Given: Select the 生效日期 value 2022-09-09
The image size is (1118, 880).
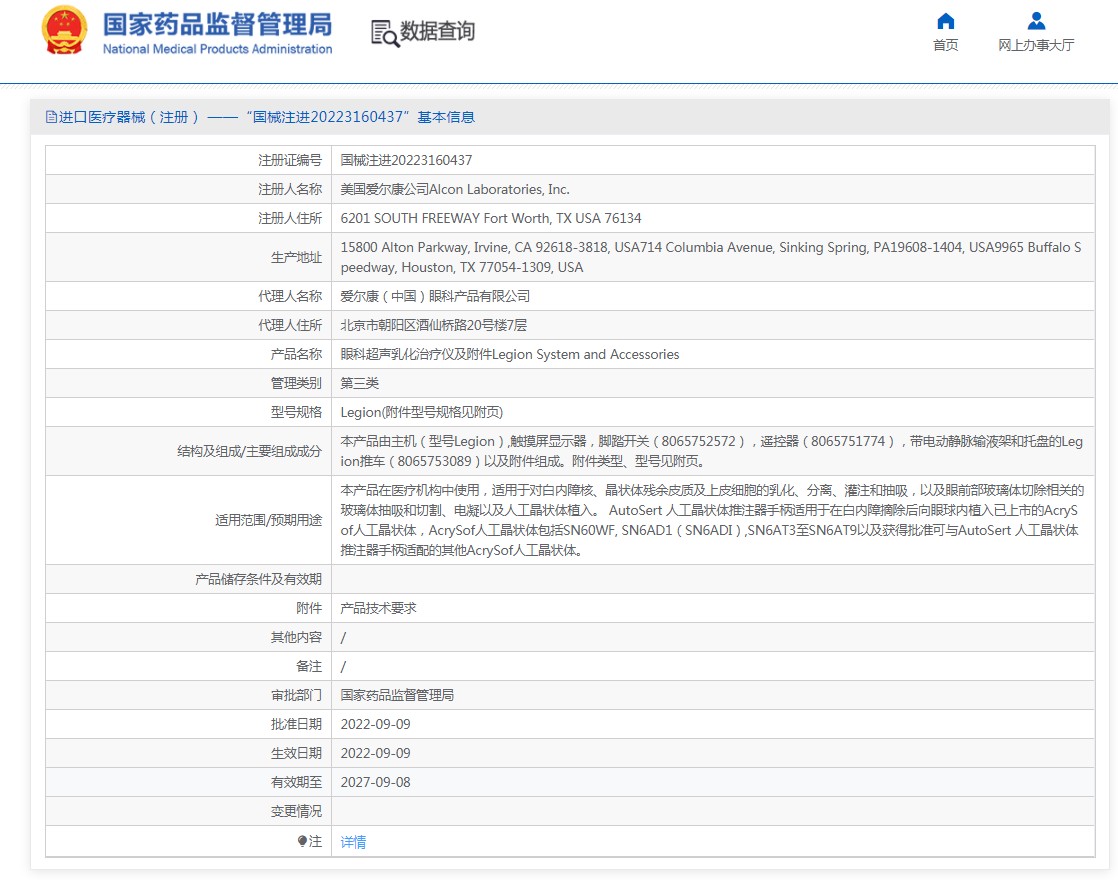Looking at the screenshot, I should [x=376, y=753].
